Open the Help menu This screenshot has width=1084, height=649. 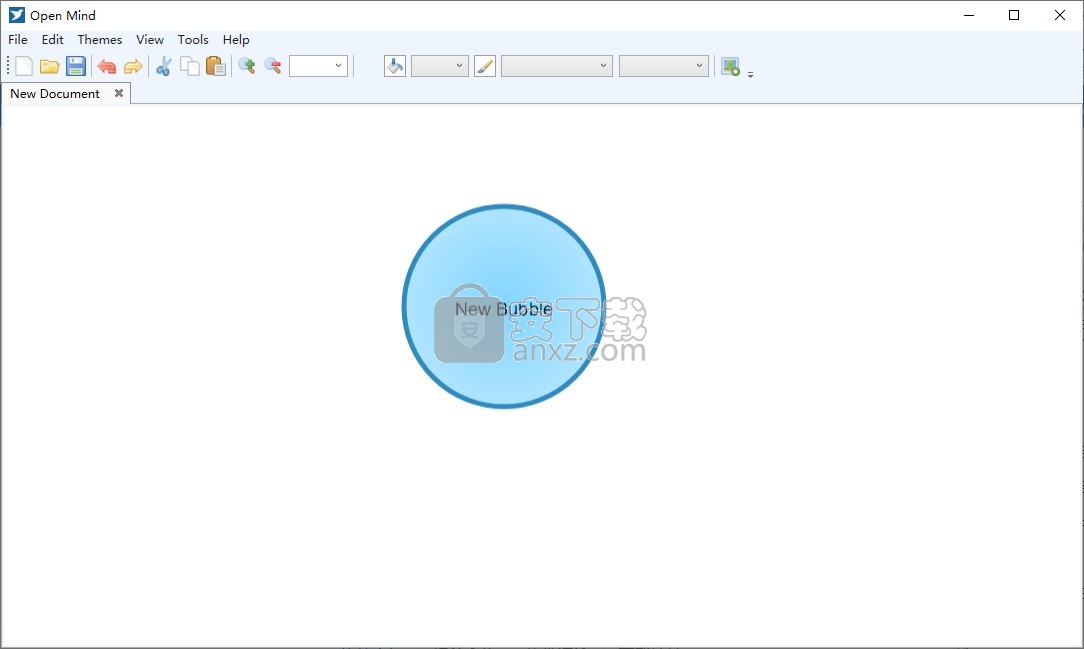[x=236, y=39]
